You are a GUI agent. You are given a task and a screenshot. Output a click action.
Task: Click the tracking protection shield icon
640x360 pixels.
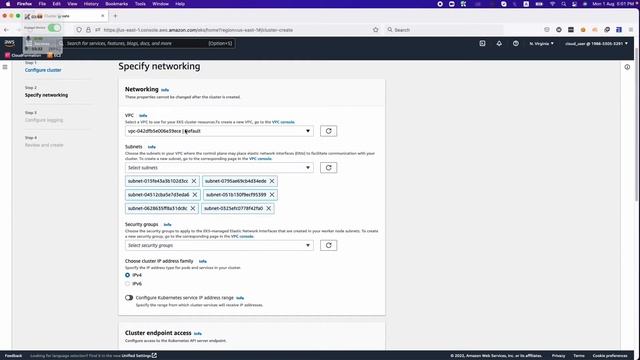[x=79, y=30]
